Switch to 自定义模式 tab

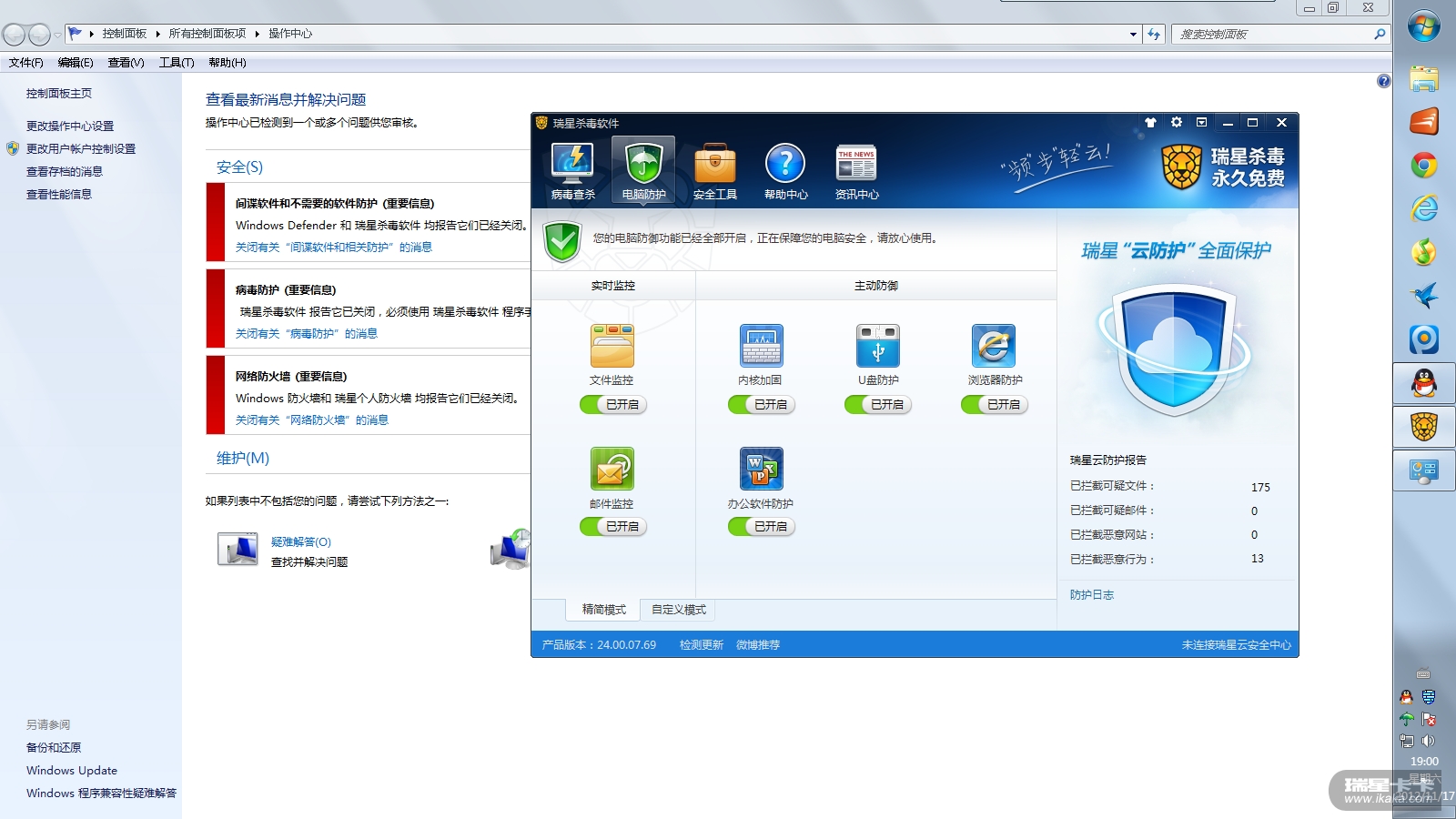click(679, 610)
